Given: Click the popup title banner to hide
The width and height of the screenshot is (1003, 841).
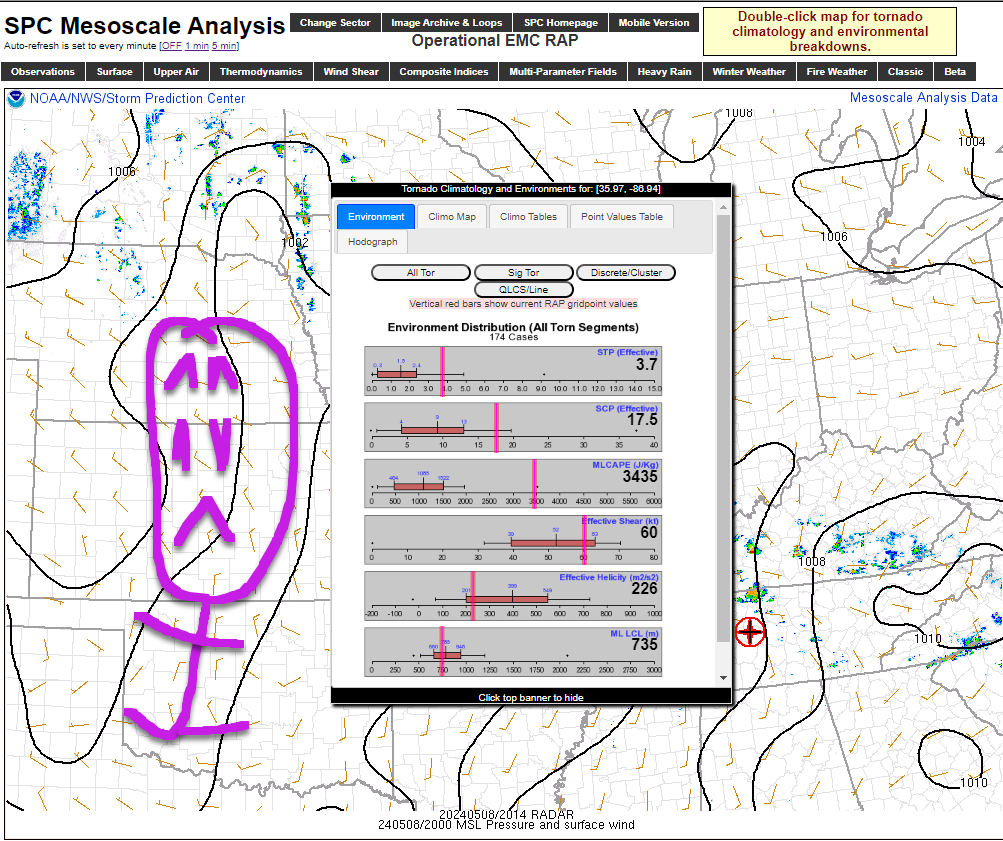Looking at the screenshot, I should [531, 189].
